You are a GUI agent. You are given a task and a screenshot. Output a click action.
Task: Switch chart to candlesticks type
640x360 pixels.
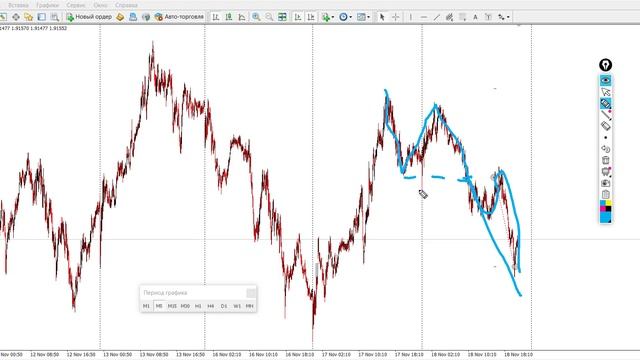point(229,17)
